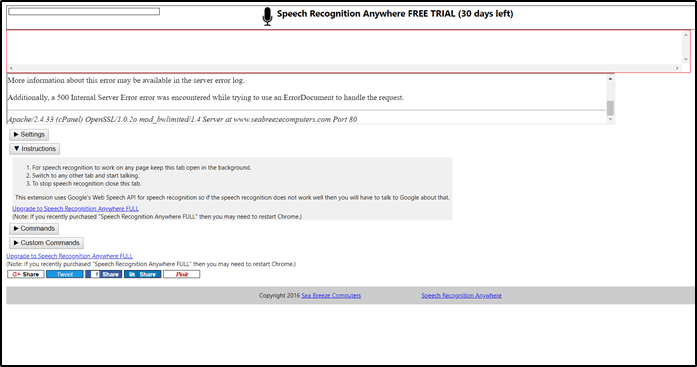Click the Pinit button
The height and width of the screenshot is (367, 697).
[x=181, y=274]
